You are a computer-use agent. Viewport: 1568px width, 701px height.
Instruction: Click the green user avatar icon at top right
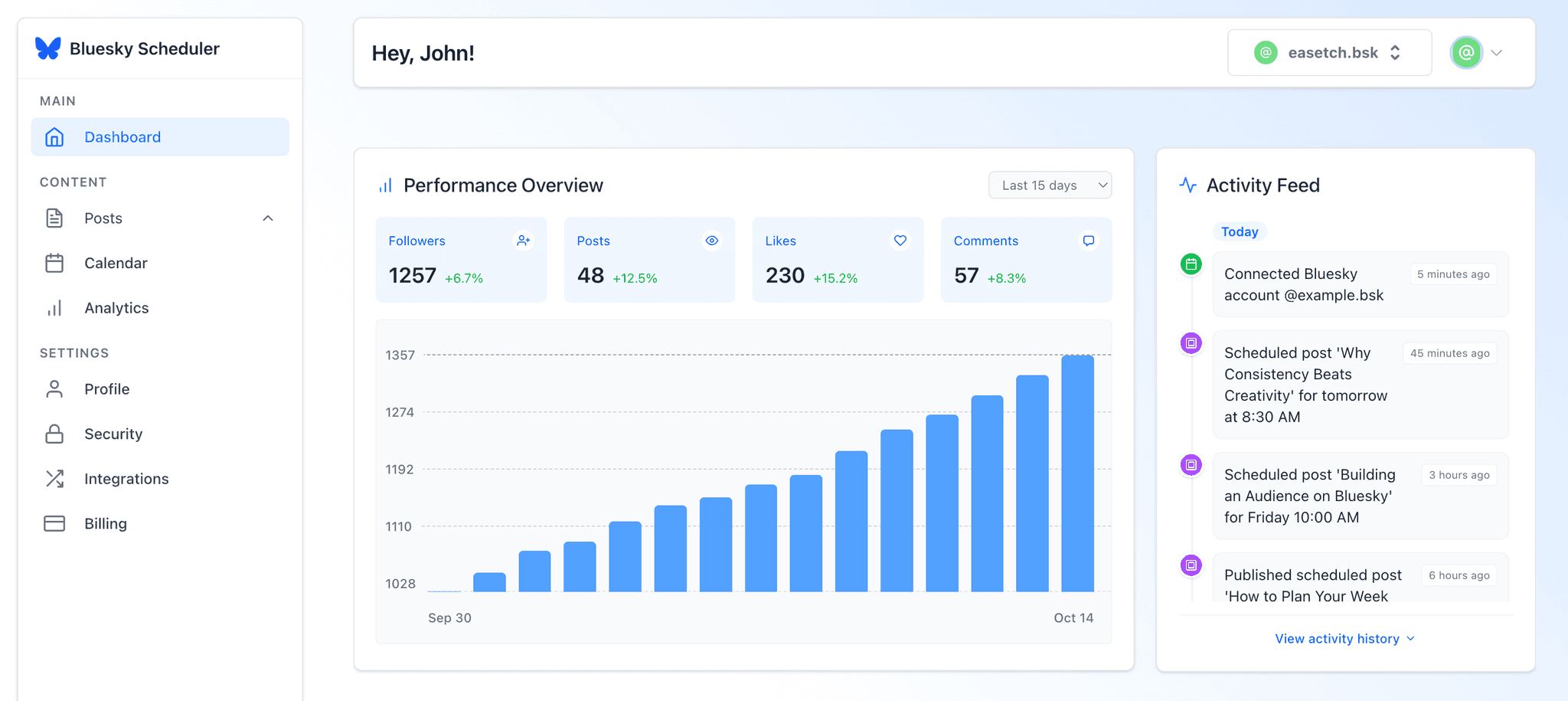point(1465,53)
